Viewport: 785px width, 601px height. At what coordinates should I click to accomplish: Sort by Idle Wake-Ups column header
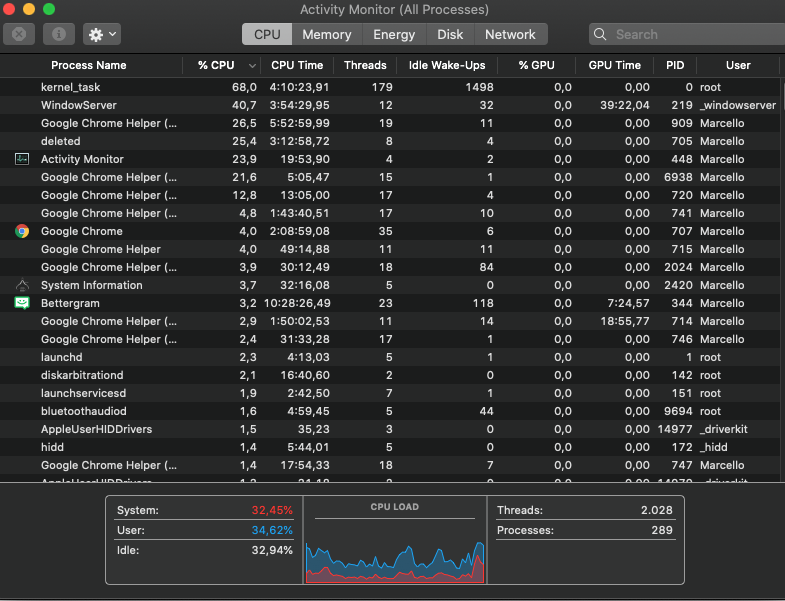(447, 65)
